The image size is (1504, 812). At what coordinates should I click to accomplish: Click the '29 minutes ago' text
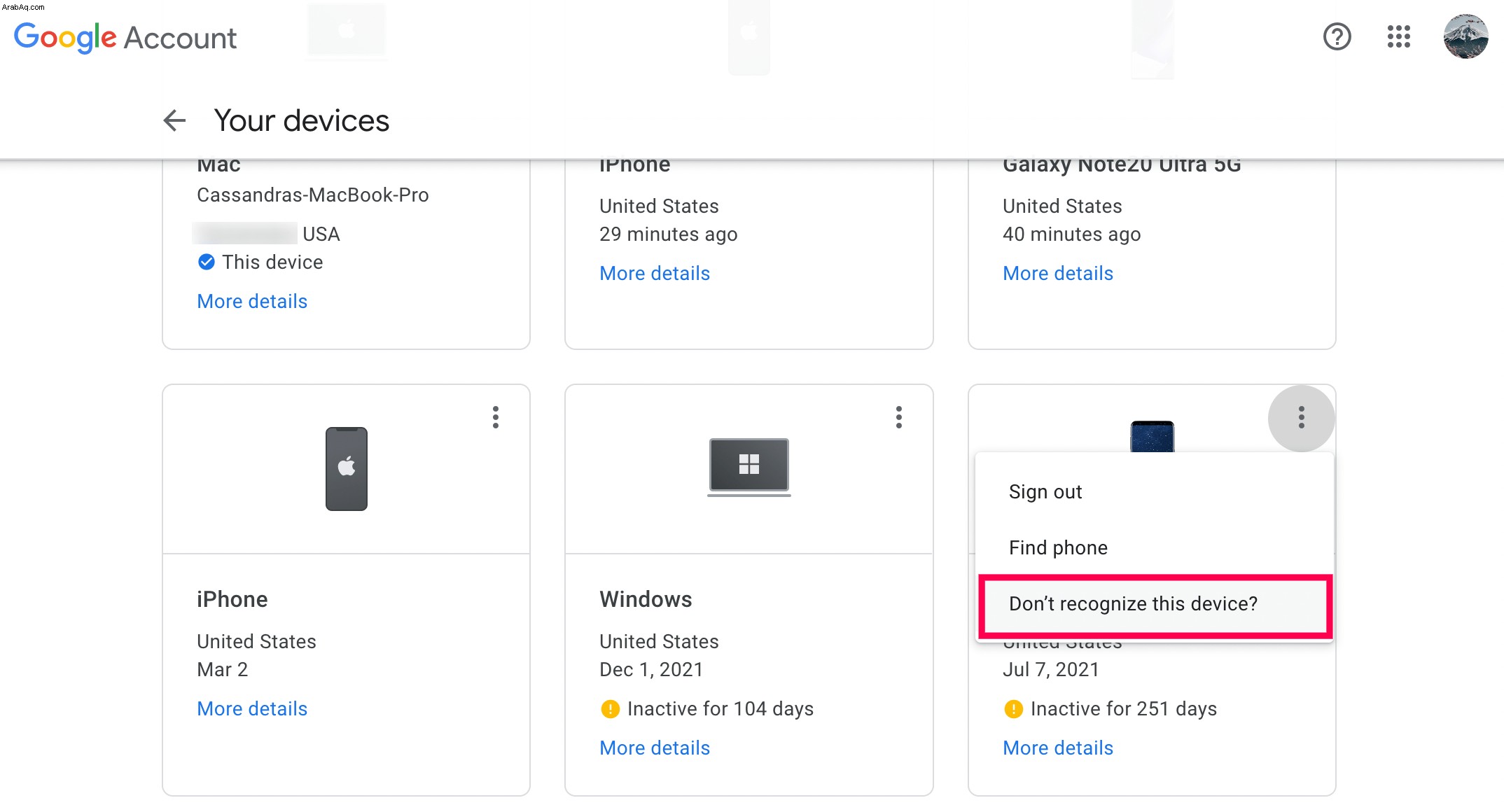(x=669, y=234)
